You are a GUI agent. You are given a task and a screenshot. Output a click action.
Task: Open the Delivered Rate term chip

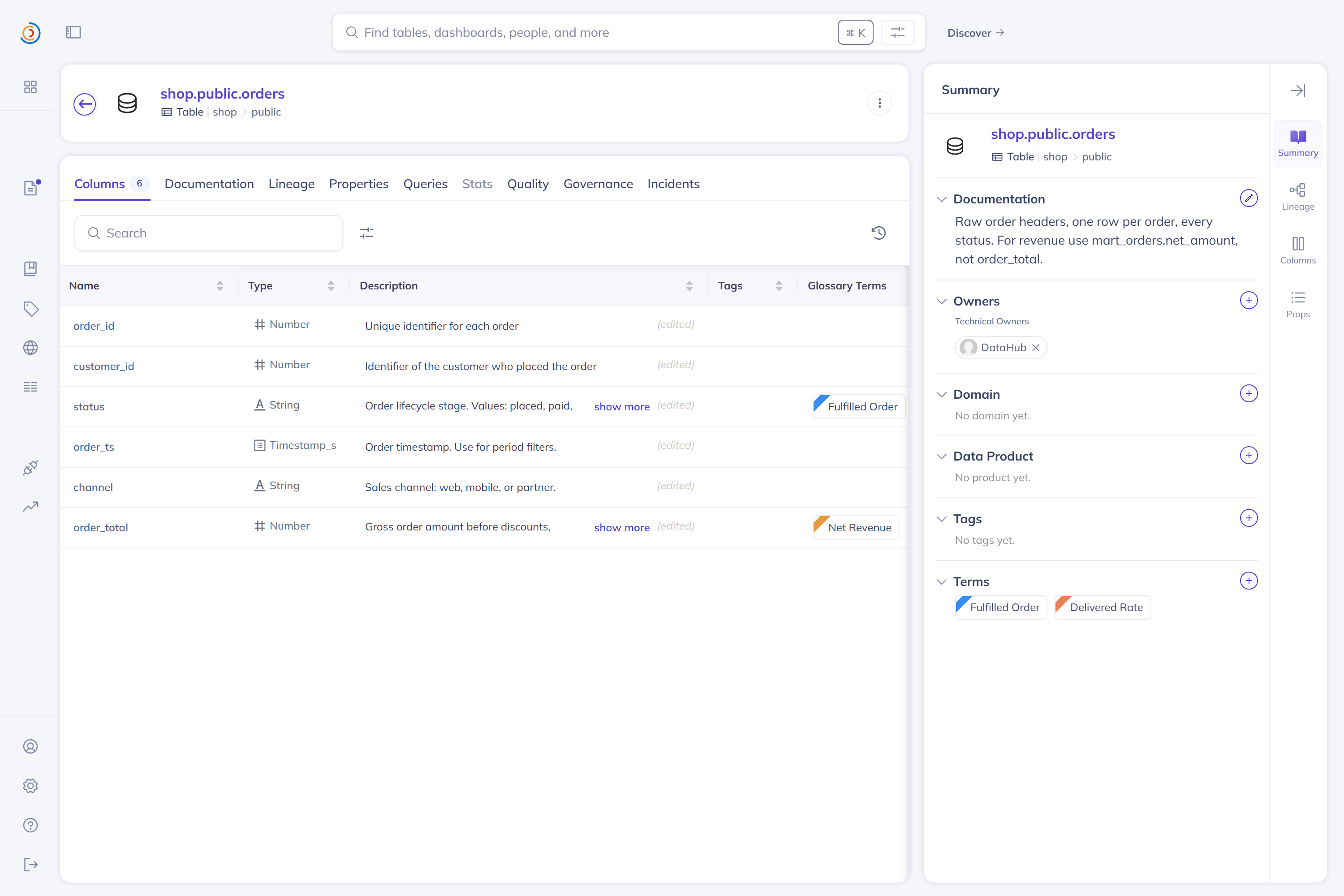[1102, 607]
